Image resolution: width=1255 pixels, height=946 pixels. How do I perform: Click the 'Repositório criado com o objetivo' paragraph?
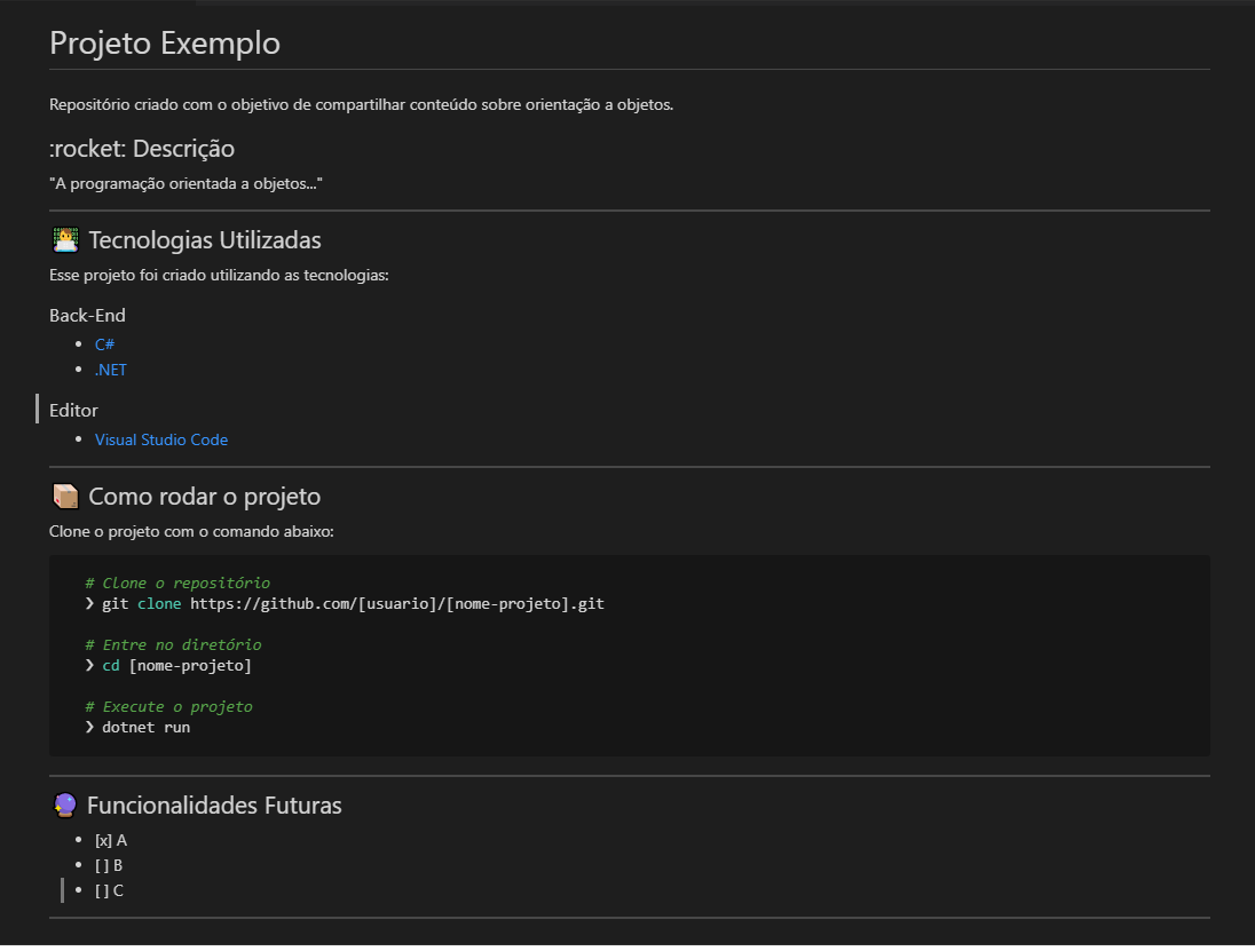click(x=361, y=104)
